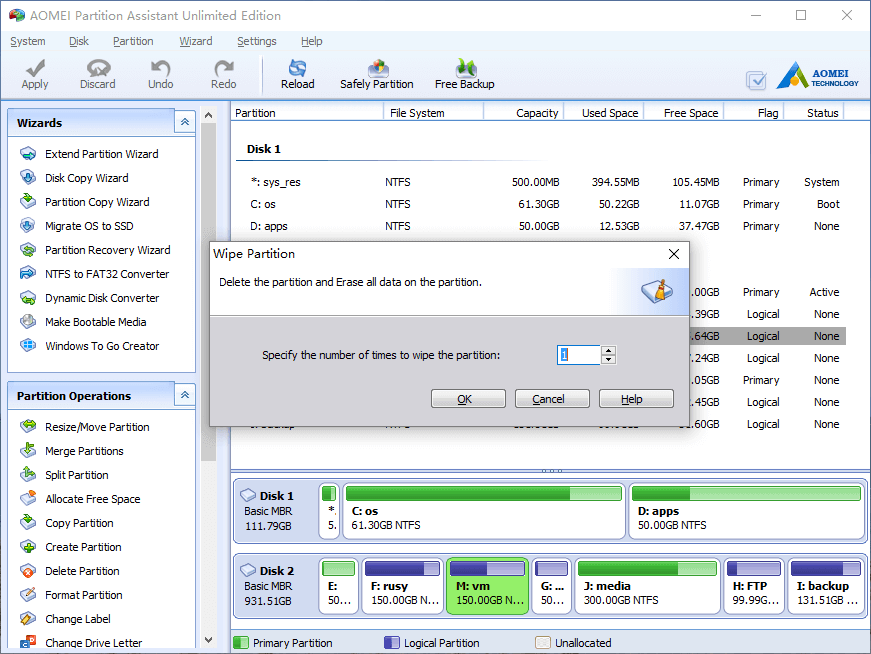Click the Reload toolbar icon
This screenshot has height=654, width=871.
[x=297, y=74]
